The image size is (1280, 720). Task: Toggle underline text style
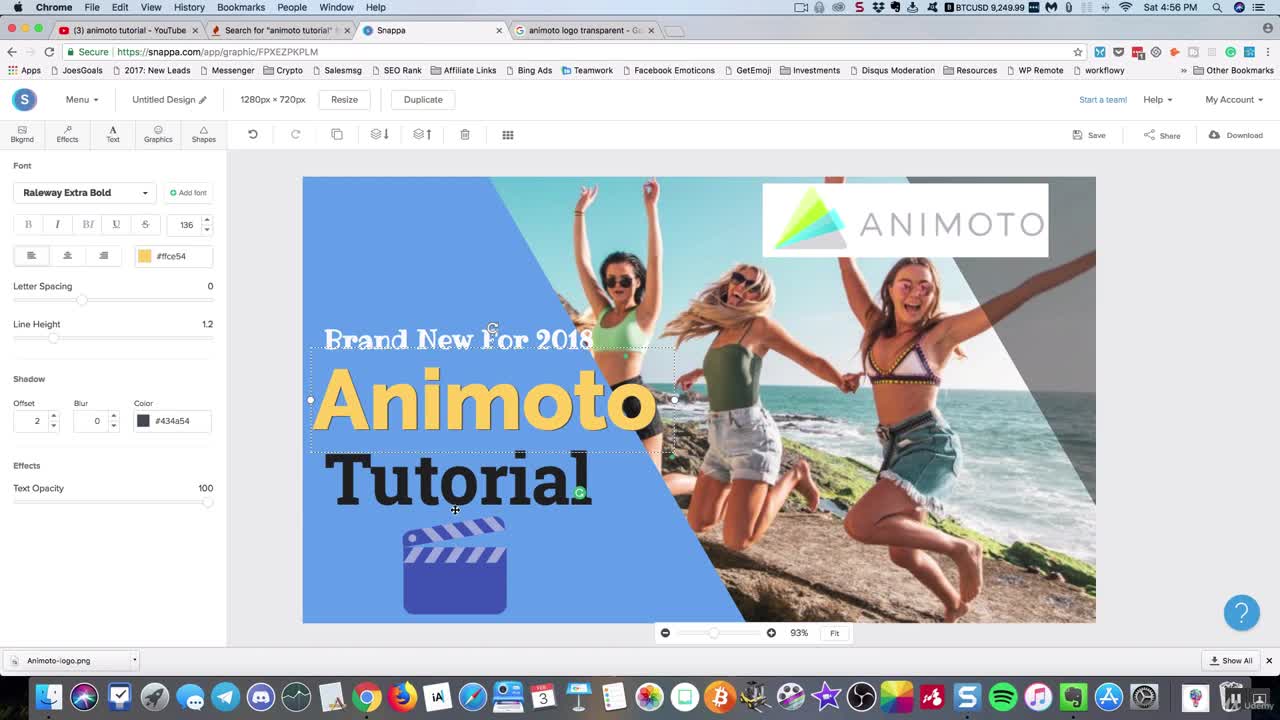[116, 225]
